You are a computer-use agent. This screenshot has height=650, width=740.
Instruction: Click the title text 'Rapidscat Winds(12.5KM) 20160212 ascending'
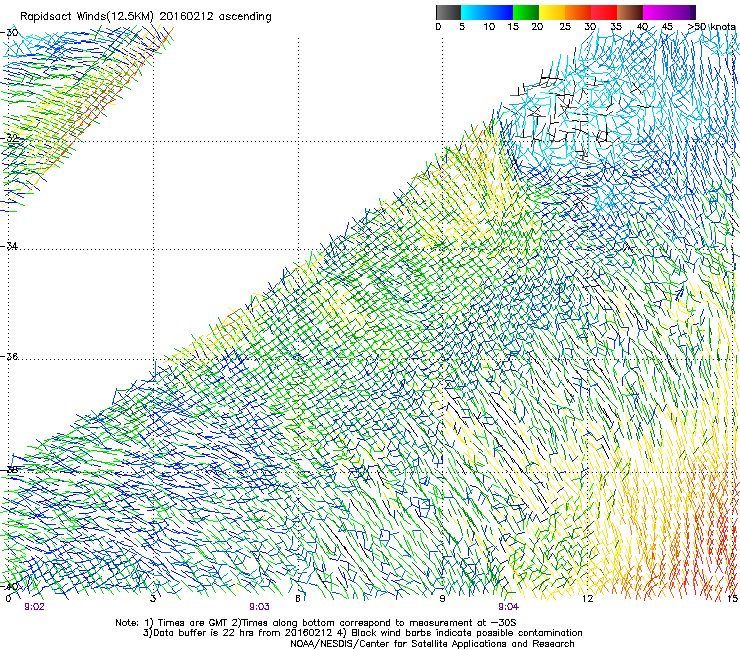click(x=146, y=17)
